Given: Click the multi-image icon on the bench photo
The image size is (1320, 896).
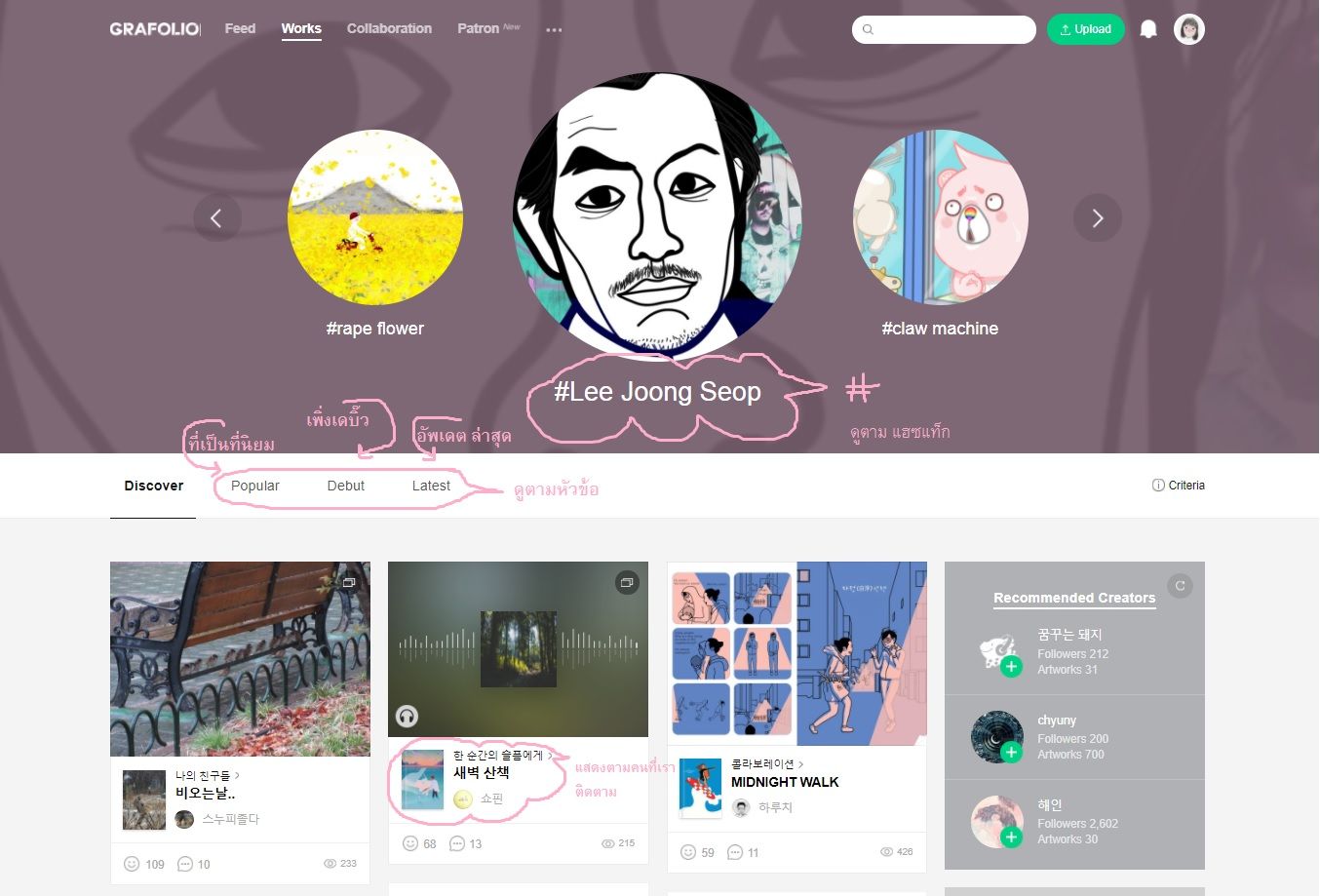Looking at the screenshot, I should click(x=348, y=582).
